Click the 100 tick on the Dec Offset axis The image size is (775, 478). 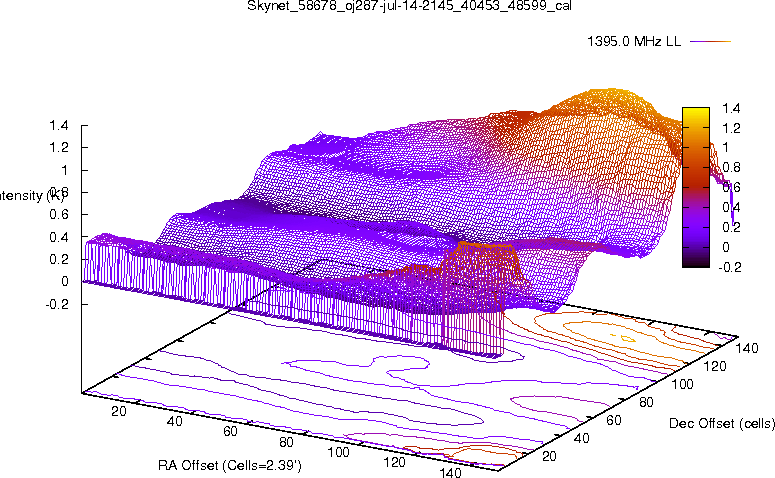pyautogui.click(x=682, y=384)
